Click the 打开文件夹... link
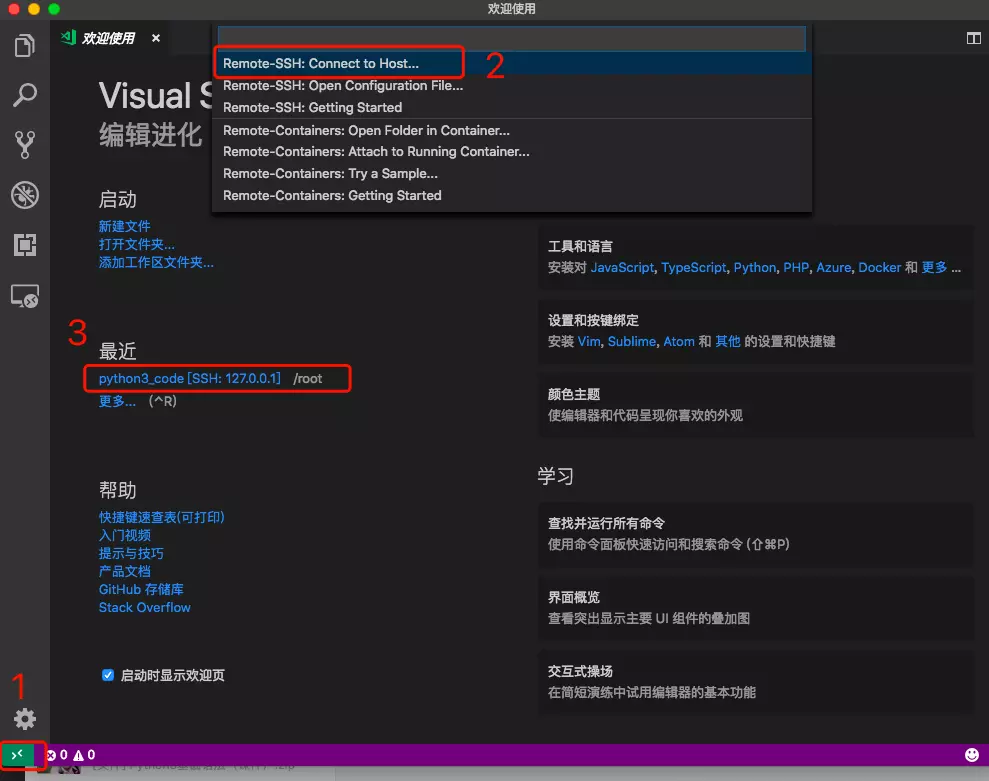This screenshot has height=781, width=989. click(137, 244)
